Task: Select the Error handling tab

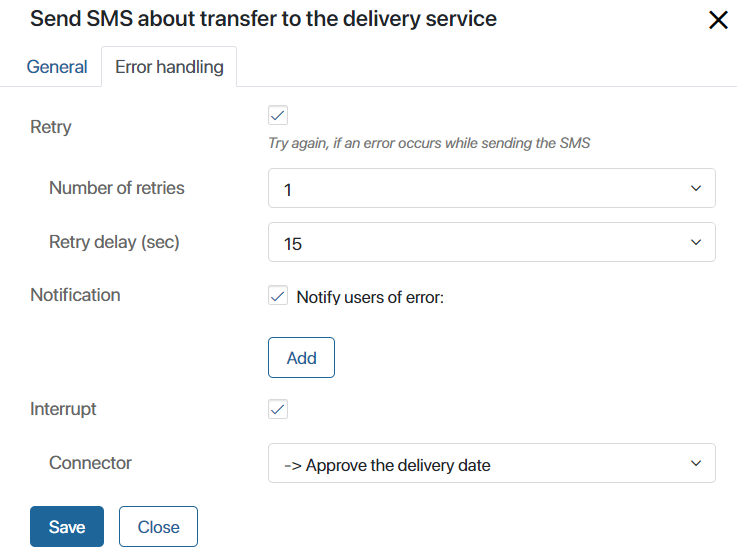Action: (x=169, y=67)
